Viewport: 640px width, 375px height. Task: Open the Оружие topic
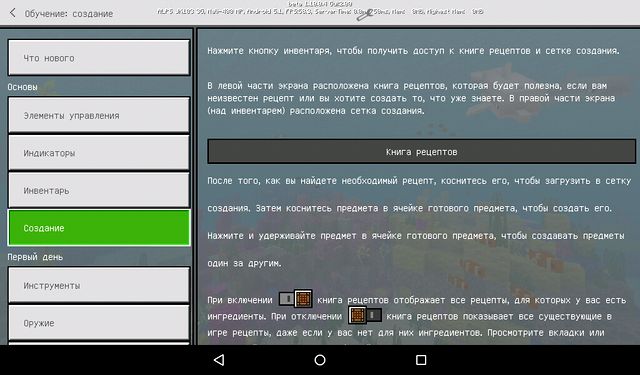point(99,323)
